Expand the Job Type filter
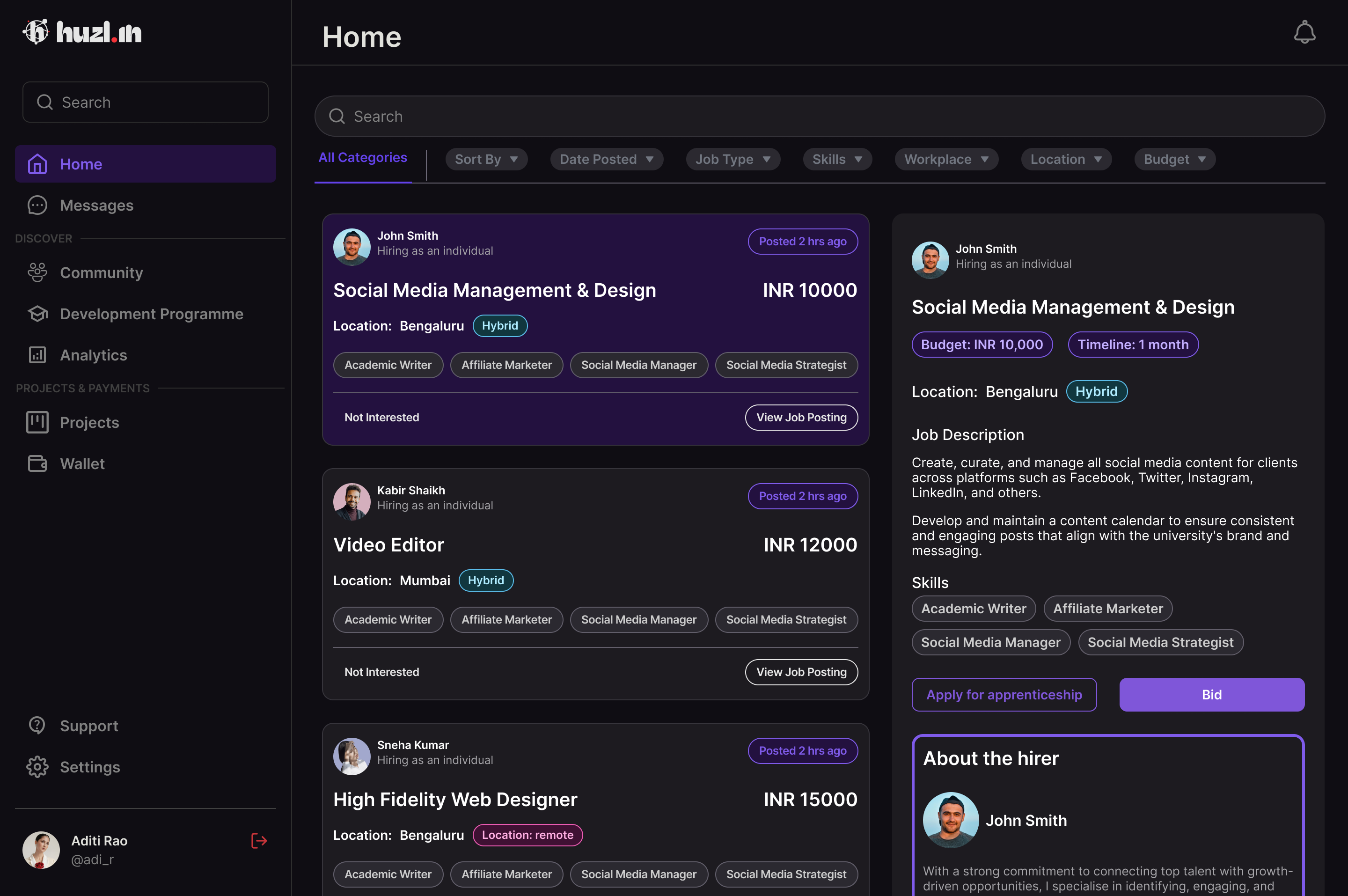Screen dimensions: 1348x896 pyautogui.click(x=732, y=160)
